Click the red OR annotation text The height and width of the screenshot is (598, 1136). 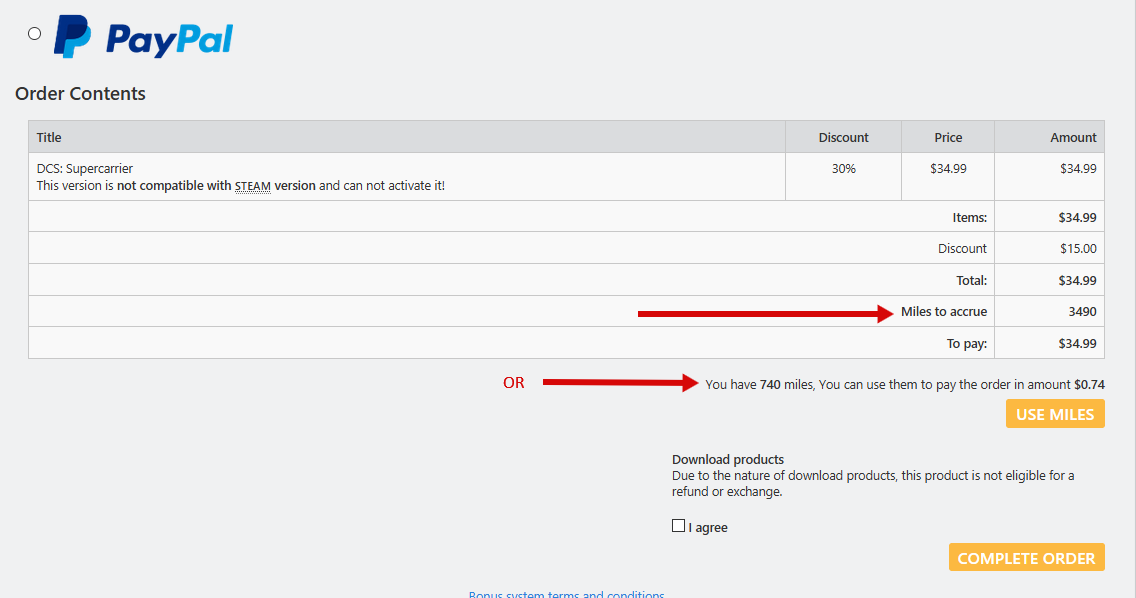pyautogui.click(x=513, y=383)
